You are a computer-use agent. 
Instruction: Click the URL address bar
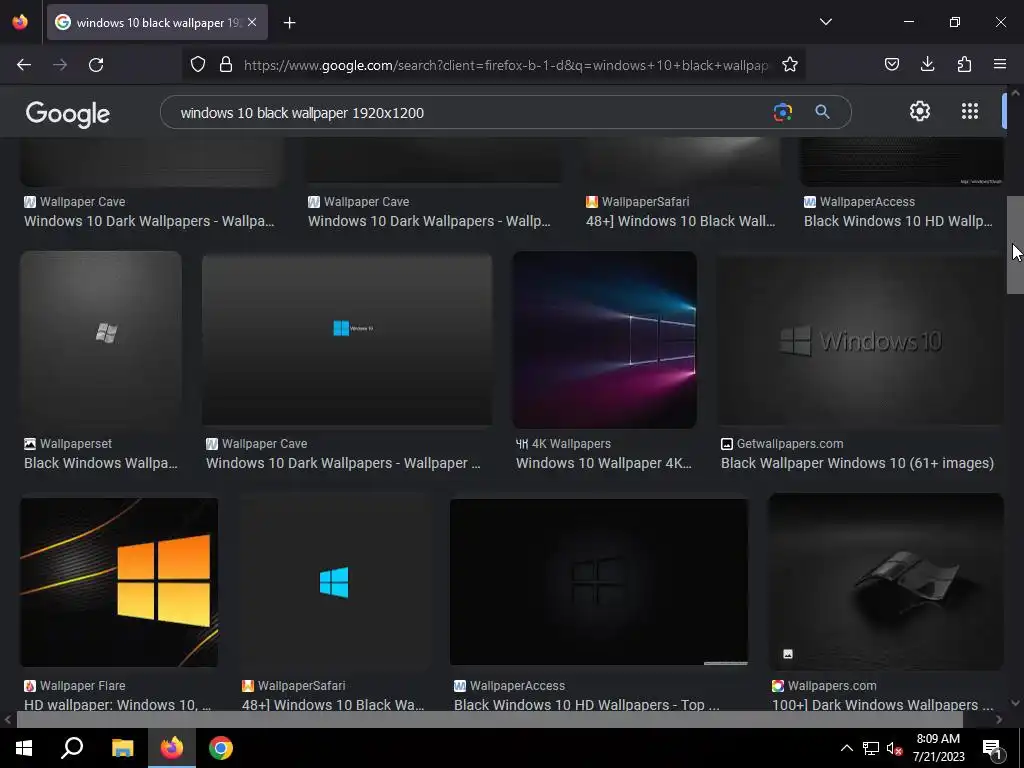click(x=506, y=65)
